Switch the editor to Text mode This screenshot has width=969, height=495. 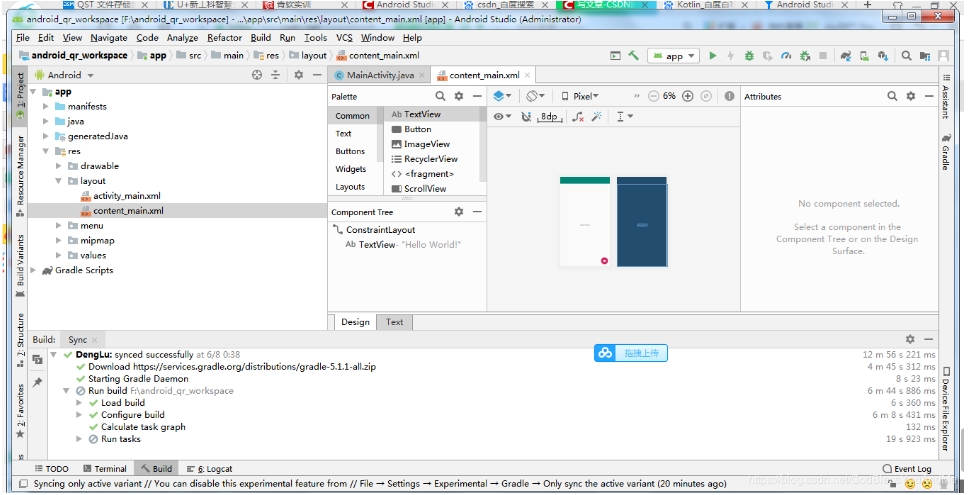click(x=395, y=322)
